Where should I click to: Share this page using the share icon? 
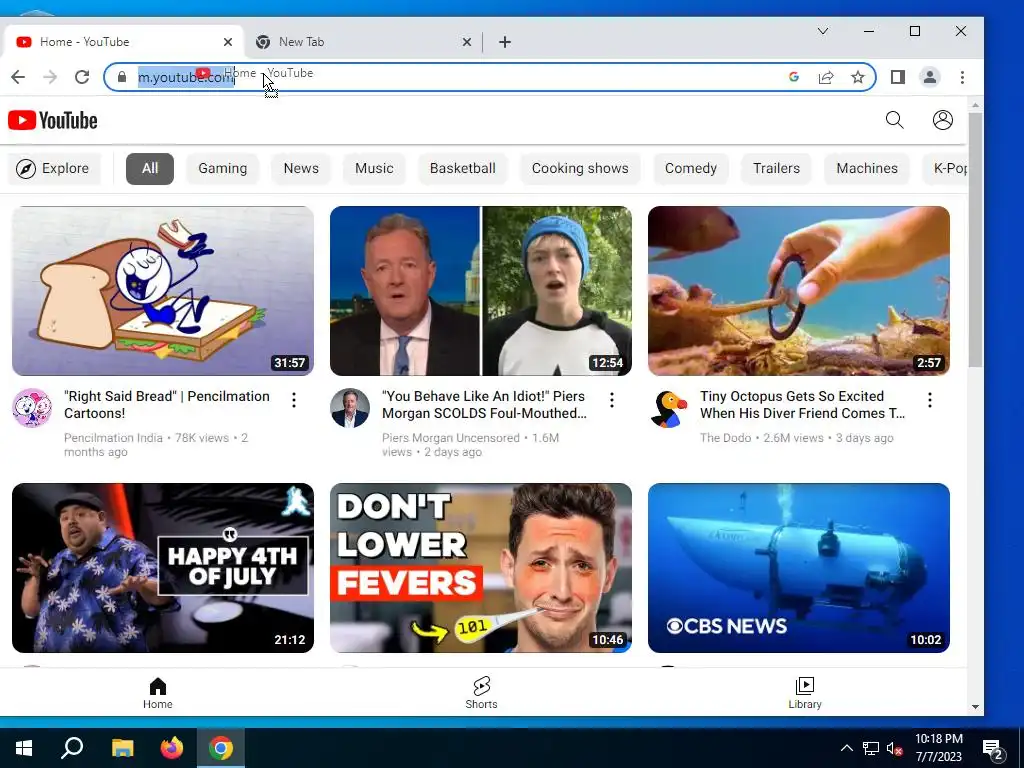[826, 77]
